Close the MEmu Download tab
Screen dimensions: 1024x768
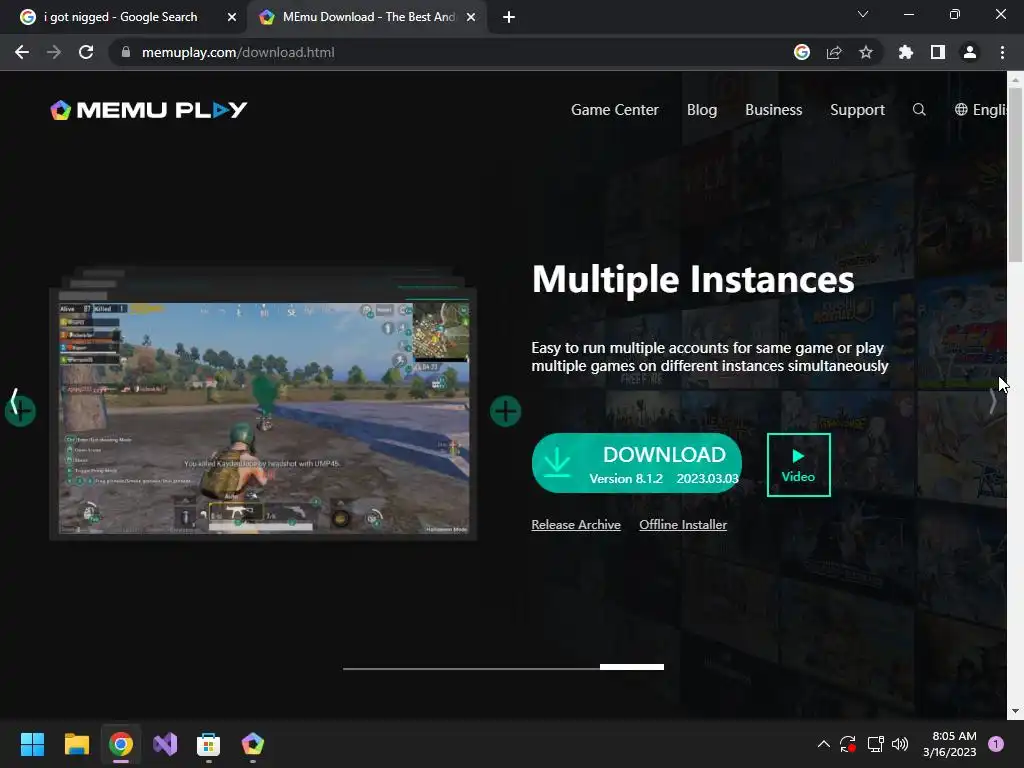pyautogui.click(x=471, y=17)
